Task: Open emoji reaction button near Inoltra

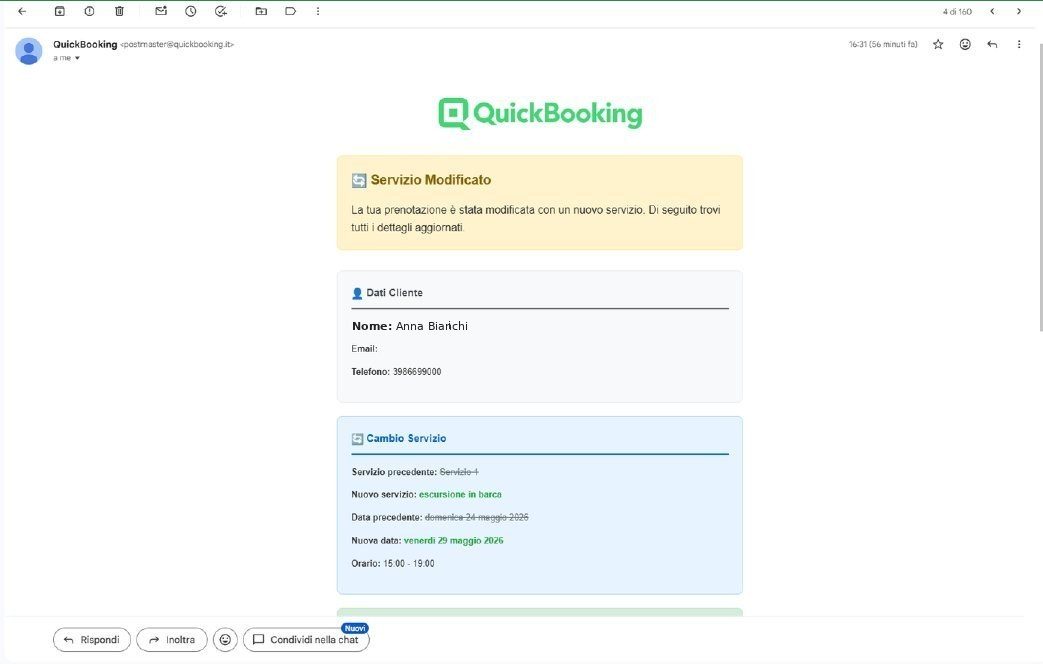Action: [225, 640]
